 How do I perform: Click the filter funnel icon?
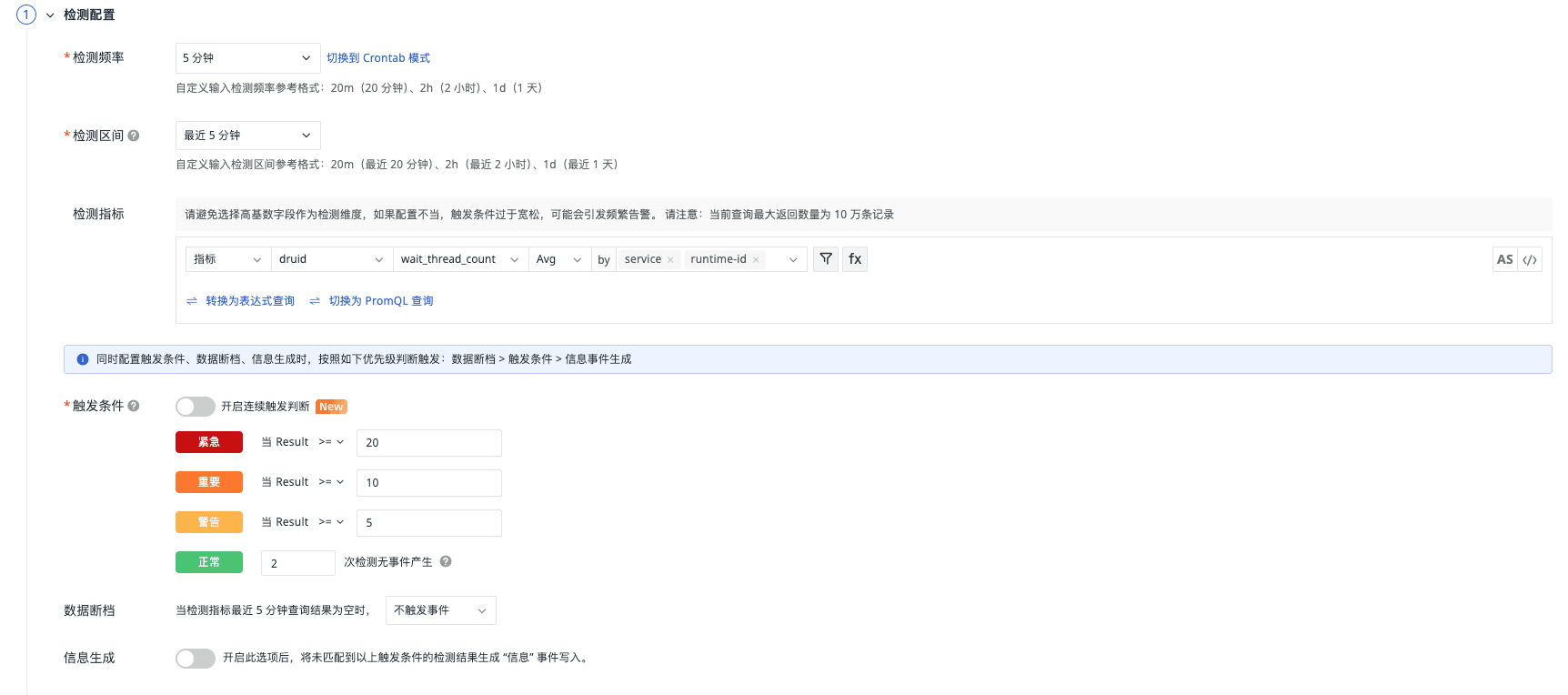tap(826, 259)
